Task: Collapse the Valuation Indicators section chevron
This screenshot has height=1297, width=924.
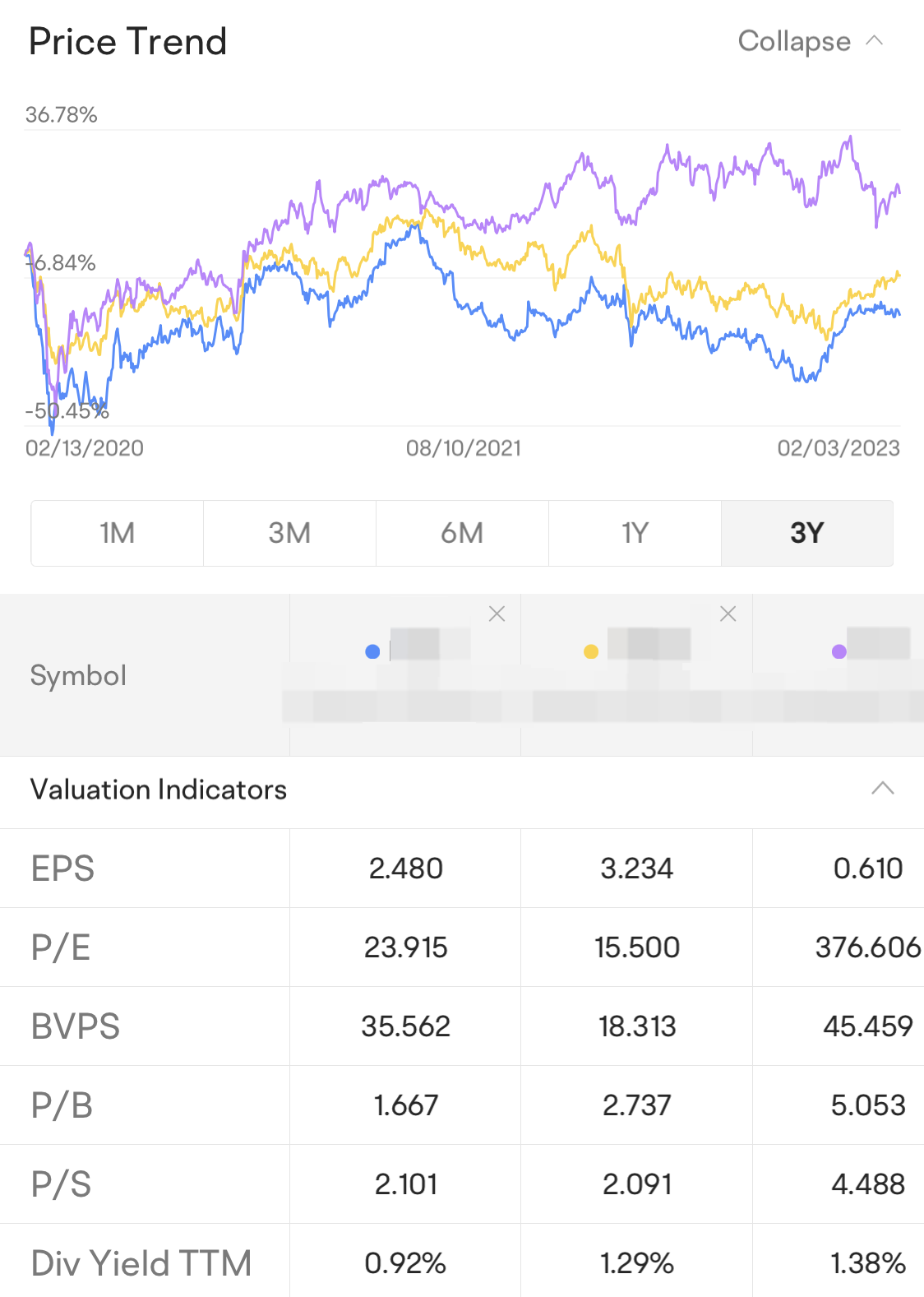Action: click(882, 789)
